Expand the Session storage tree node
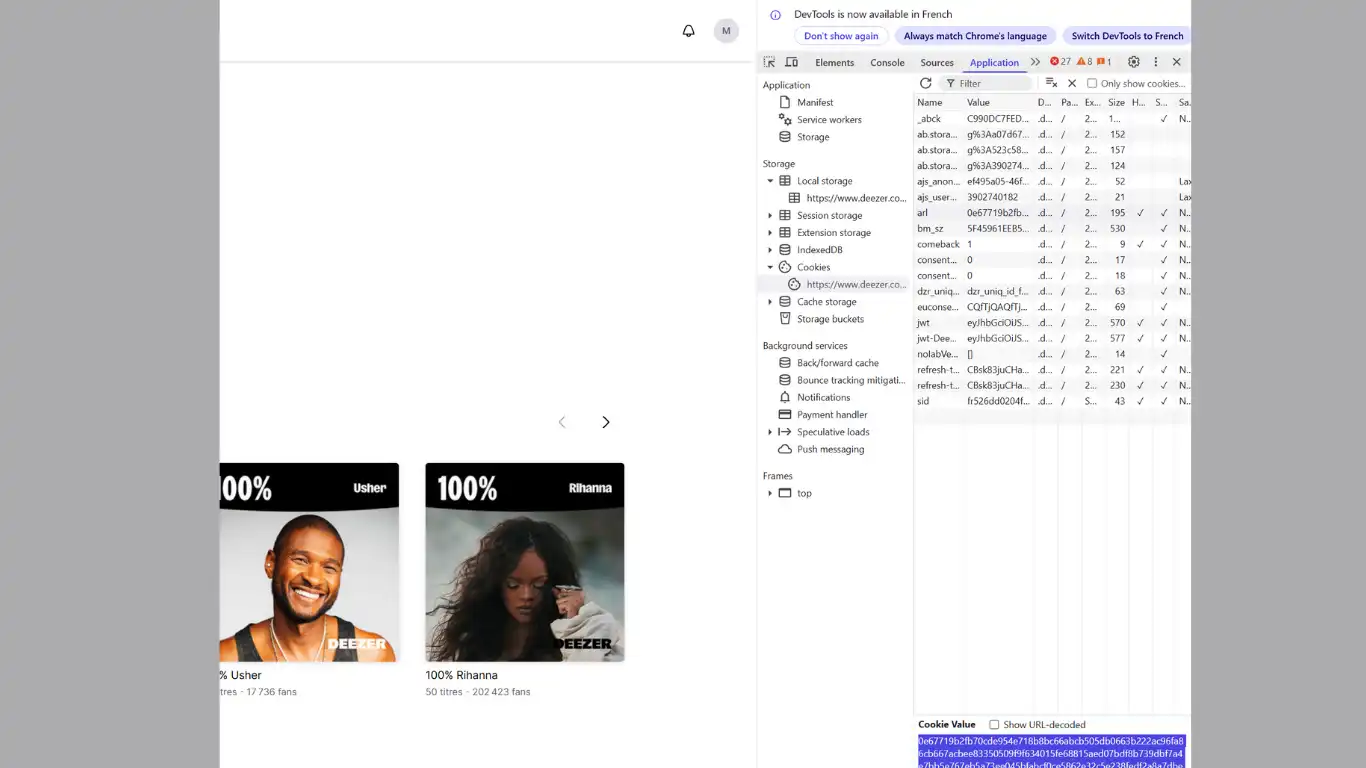The width and height of the screenshot is (1366, 768). coord(770,216)
